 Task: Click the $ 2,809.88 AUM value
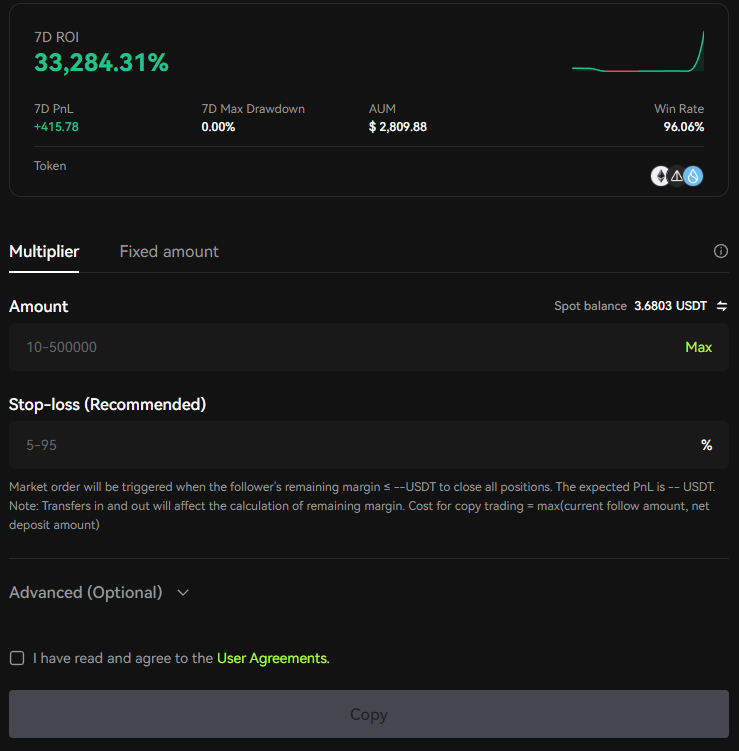pyautogui.click(x=398, y=127)
